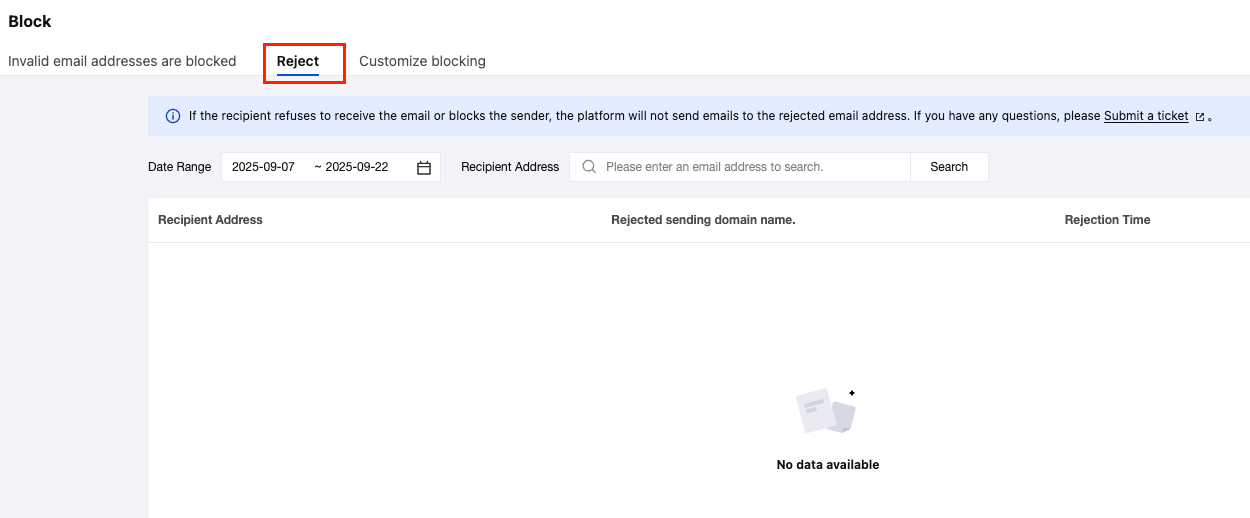The width and height of the screenshot is (1250, 518).
Task: Click the end date 2025-09-22 field
Action: coord(357,167)
